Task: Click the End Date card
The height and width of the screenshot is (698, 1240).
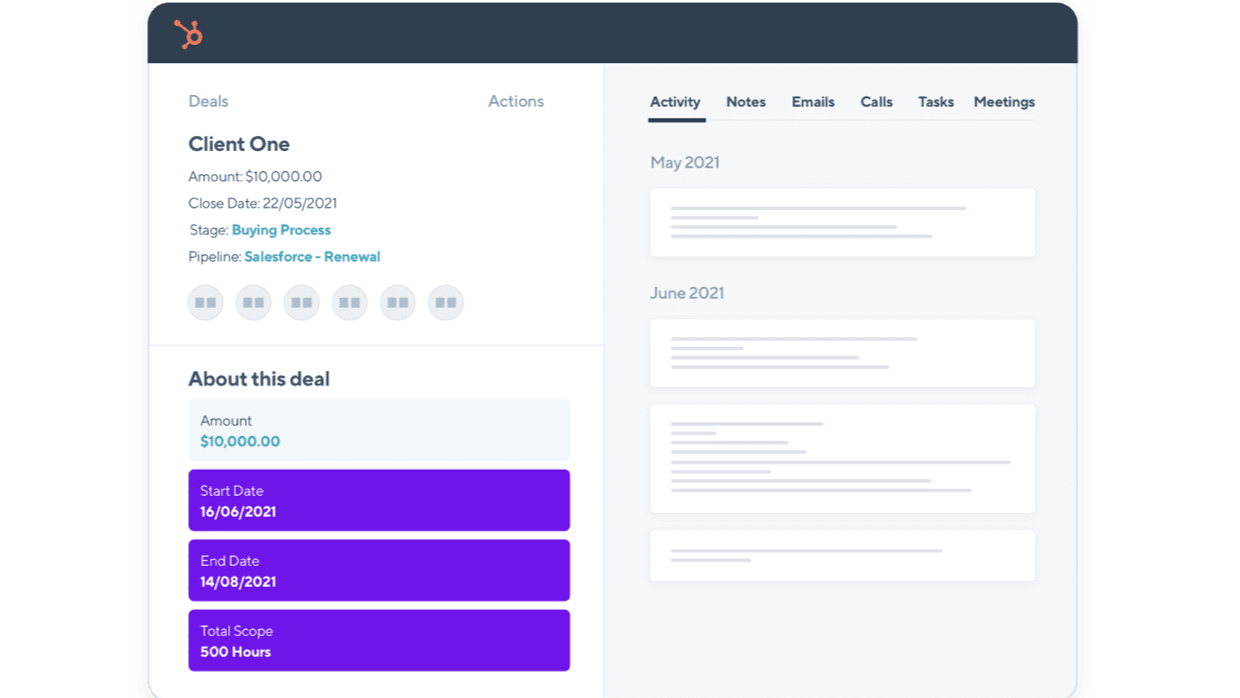Action: point(379,569)
